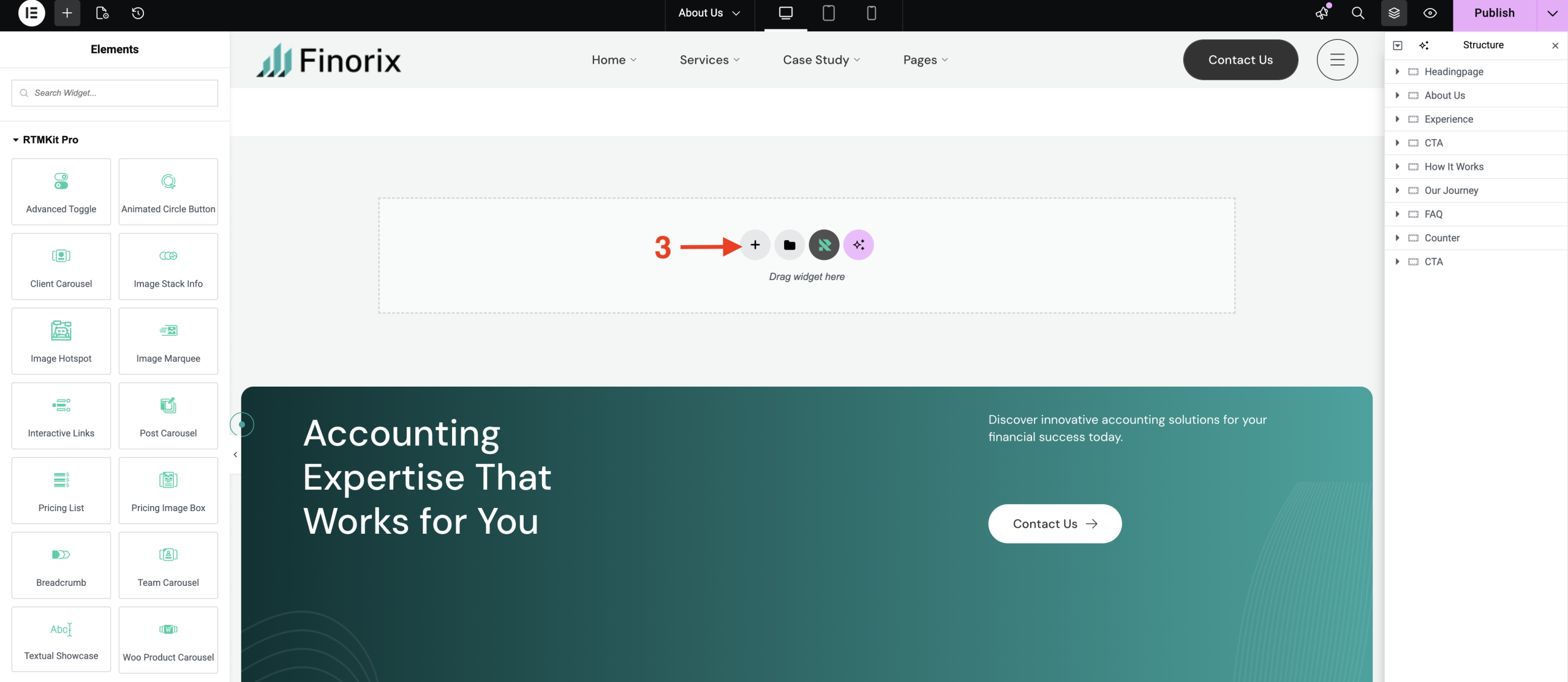Collapse the Elements panel with side arrow
This screenshot has width=1568, height=682.
[235, 455]
